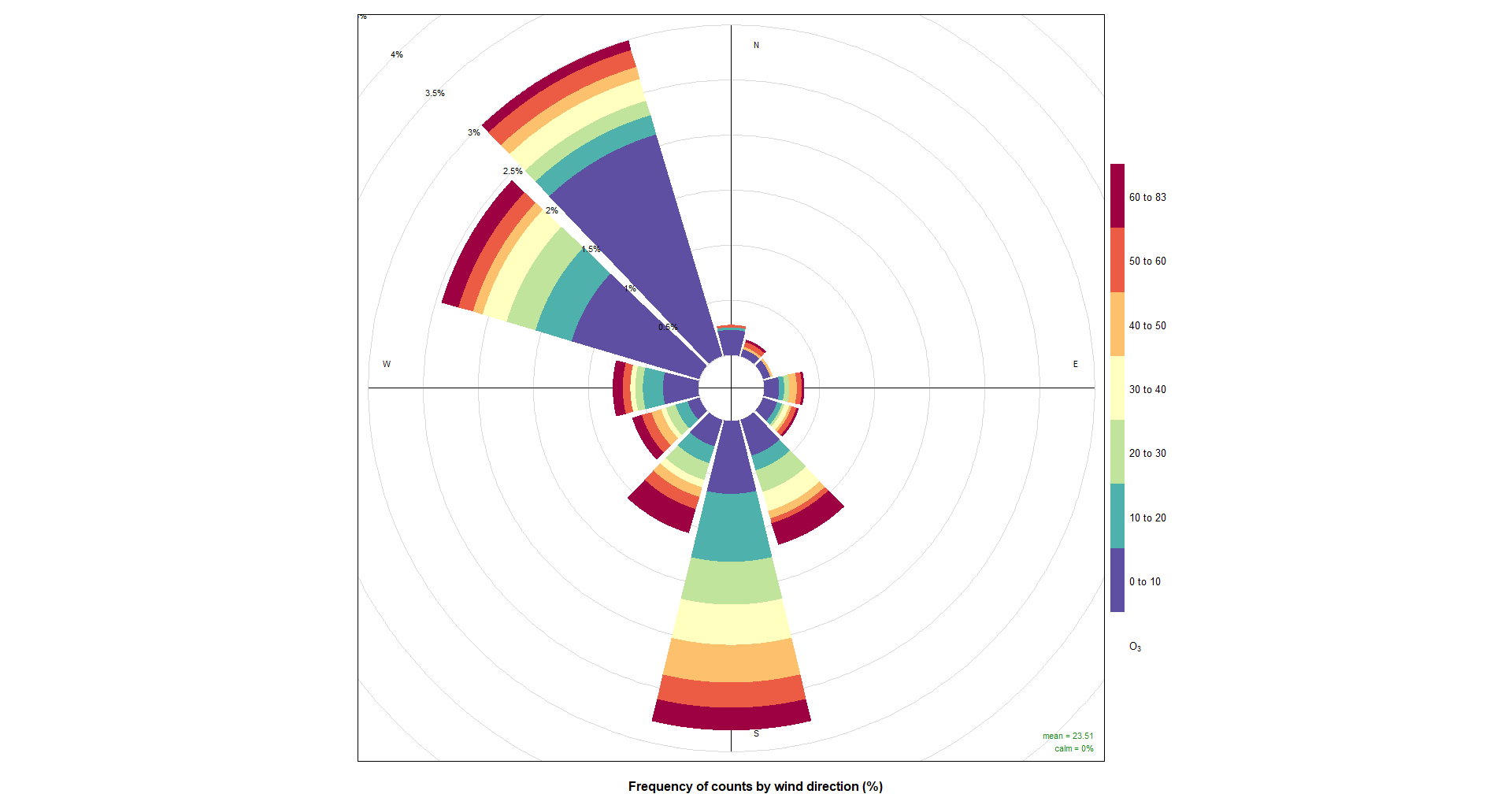Click the white center circle of the rose
This screenshot has width=1512, height=794.
(x=731, y=388)
